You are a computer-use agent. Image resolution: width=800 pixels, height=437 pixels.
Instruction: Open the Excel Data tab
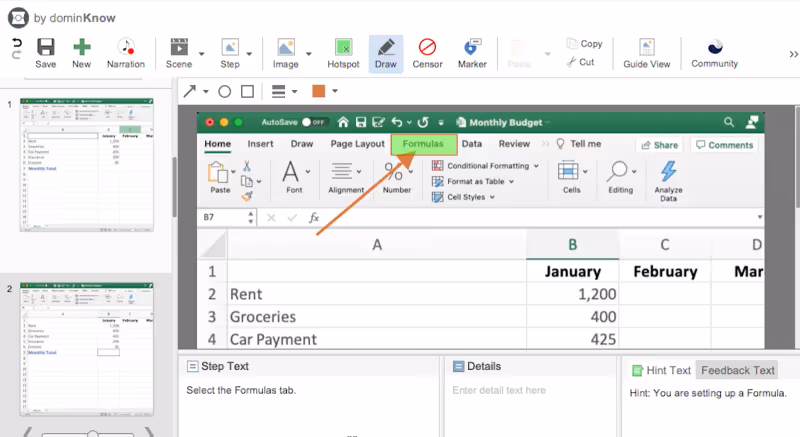(x=471, y=144)
